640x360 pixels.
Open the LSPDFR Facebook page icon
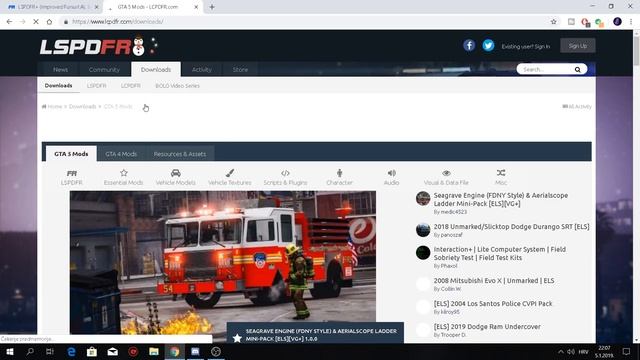point(469,45)
